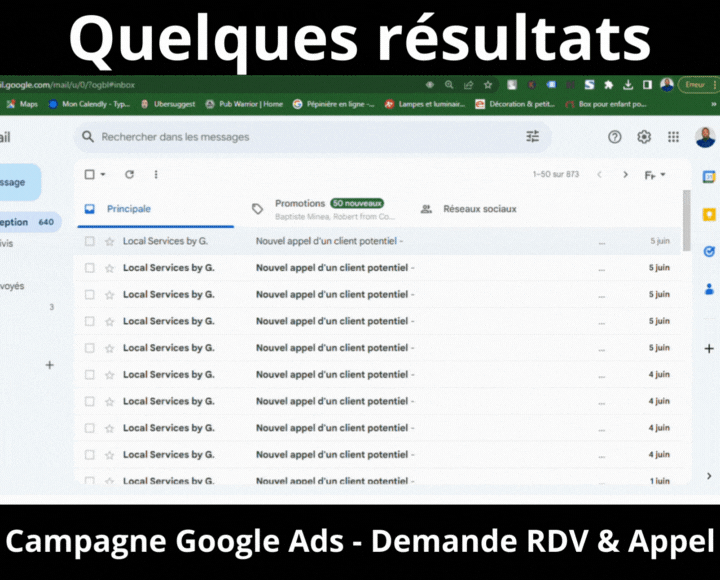Open the 1 juin Local Services email

377,480
